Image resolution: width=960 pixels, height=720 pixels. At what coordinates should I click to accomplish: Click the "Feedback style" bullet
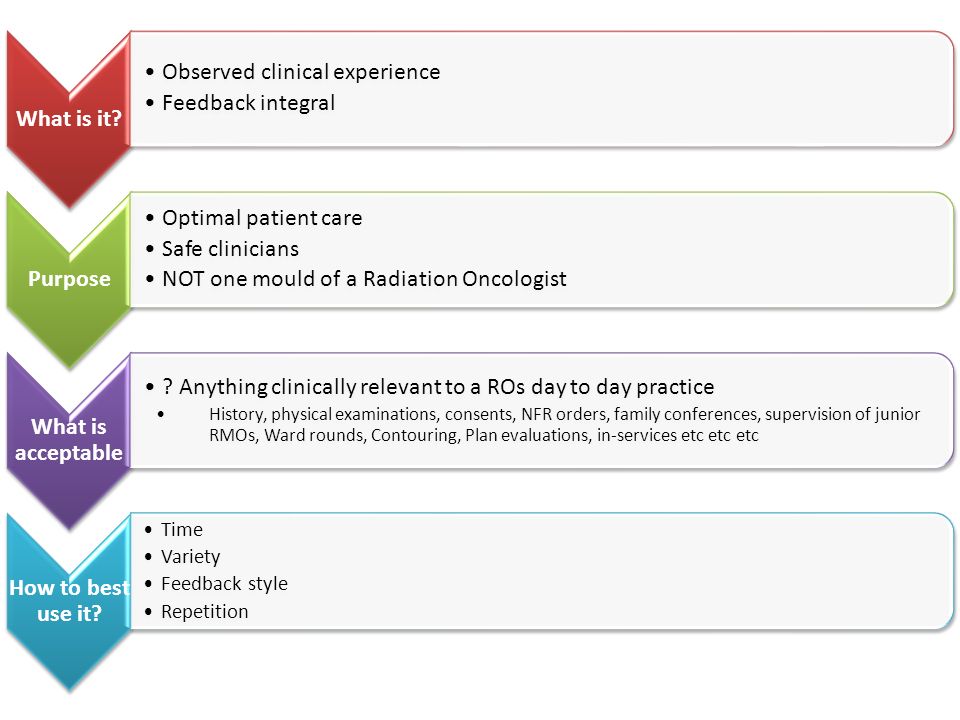coord(224,584)
